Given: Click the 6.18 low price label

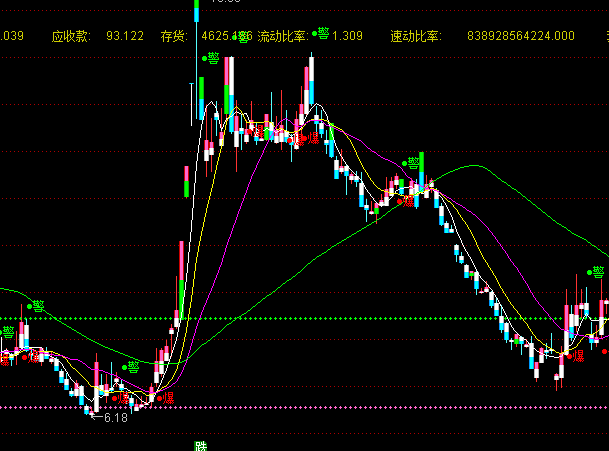Looking at the screenshot, I should [x=116, y=417].
